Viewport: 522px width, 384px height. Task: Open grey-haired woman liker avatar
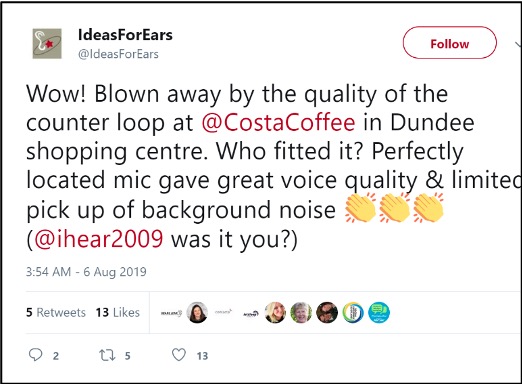point(301,313)
